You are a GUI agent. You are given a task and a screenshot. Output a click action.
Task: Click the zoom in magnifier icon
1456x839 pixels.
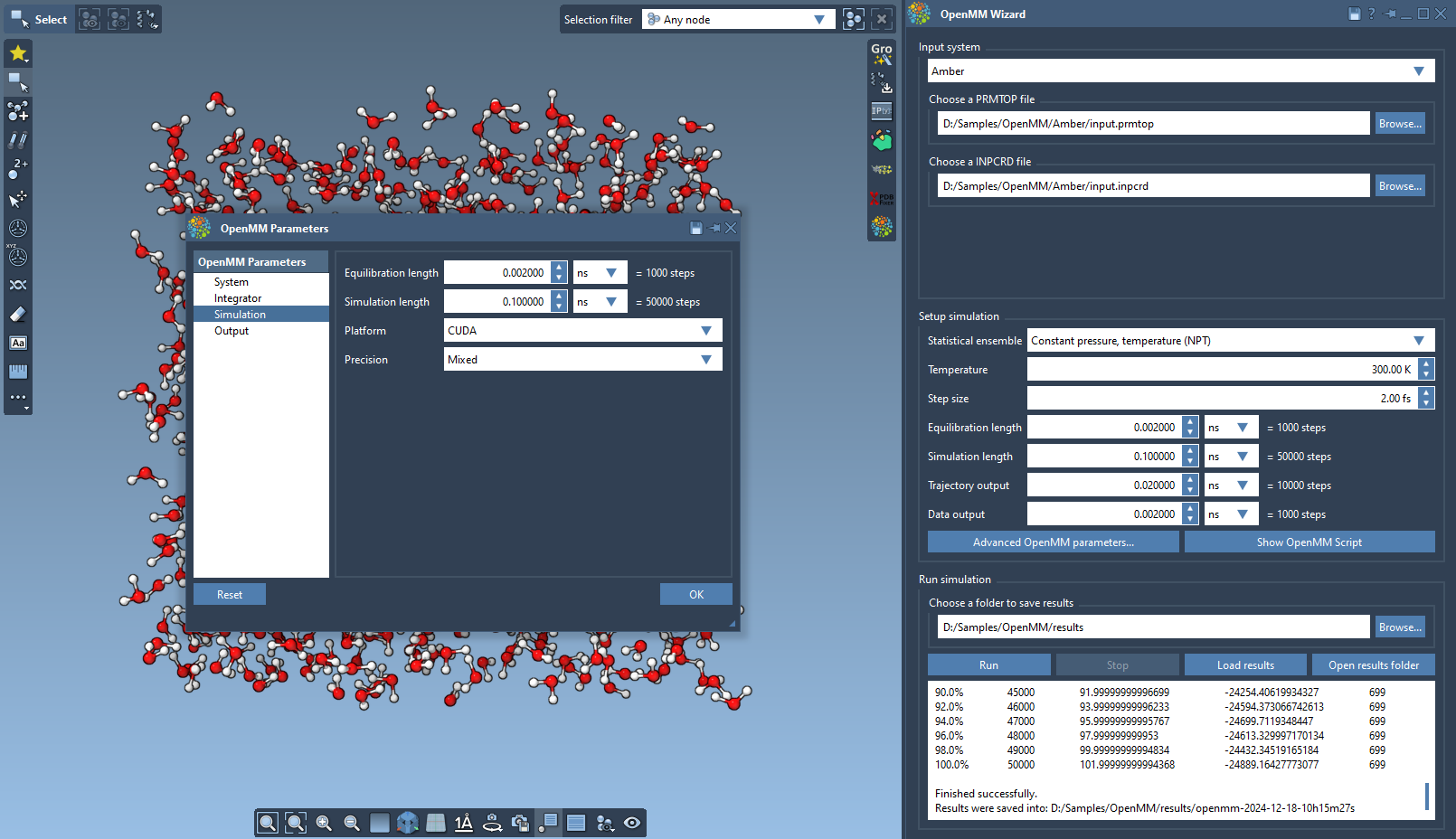[324, 823]
